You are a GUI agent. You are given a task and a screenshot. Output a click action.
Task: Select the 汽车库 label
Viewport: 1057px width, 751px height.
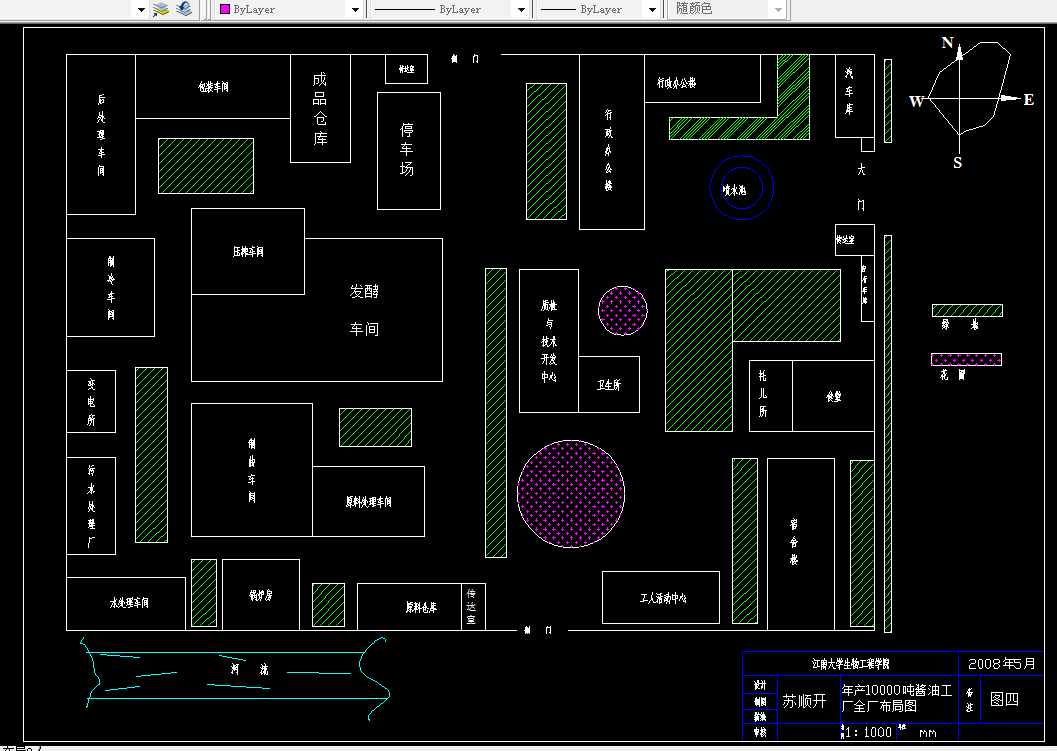coord(849,91)
